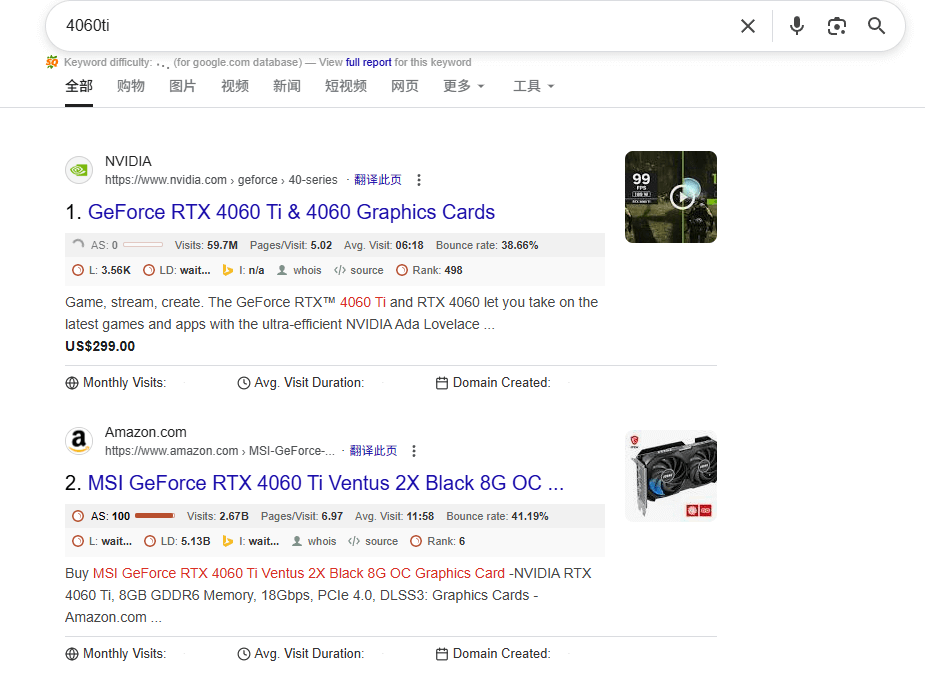Open the full report keyword link
925x698 pixels.
point(368,62)
